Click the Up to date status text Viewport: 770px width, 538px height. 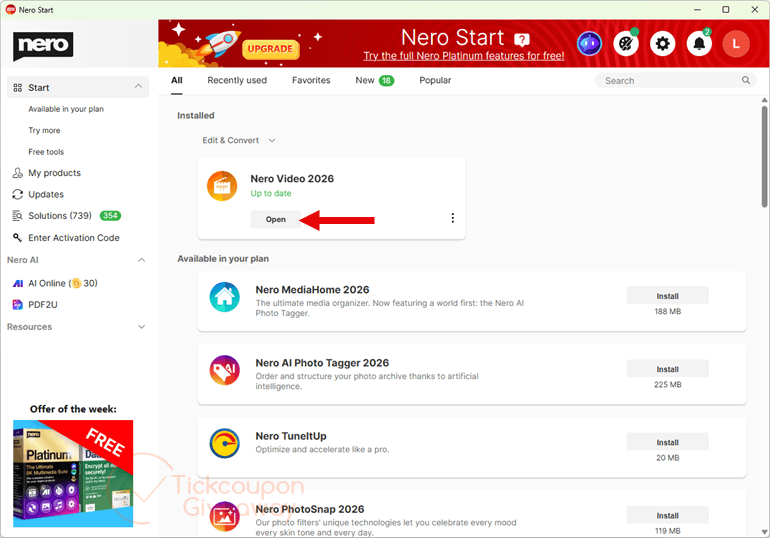point(271,193)
